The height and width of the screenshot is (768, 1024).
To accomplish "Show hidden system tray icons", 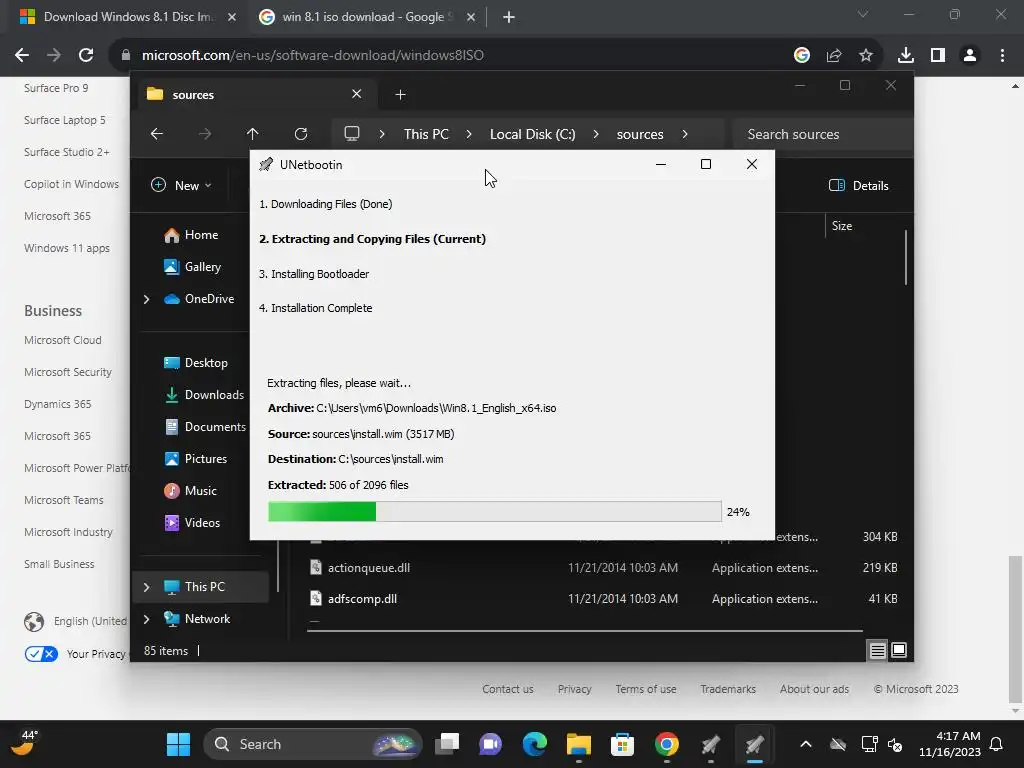I will [806, 744].
